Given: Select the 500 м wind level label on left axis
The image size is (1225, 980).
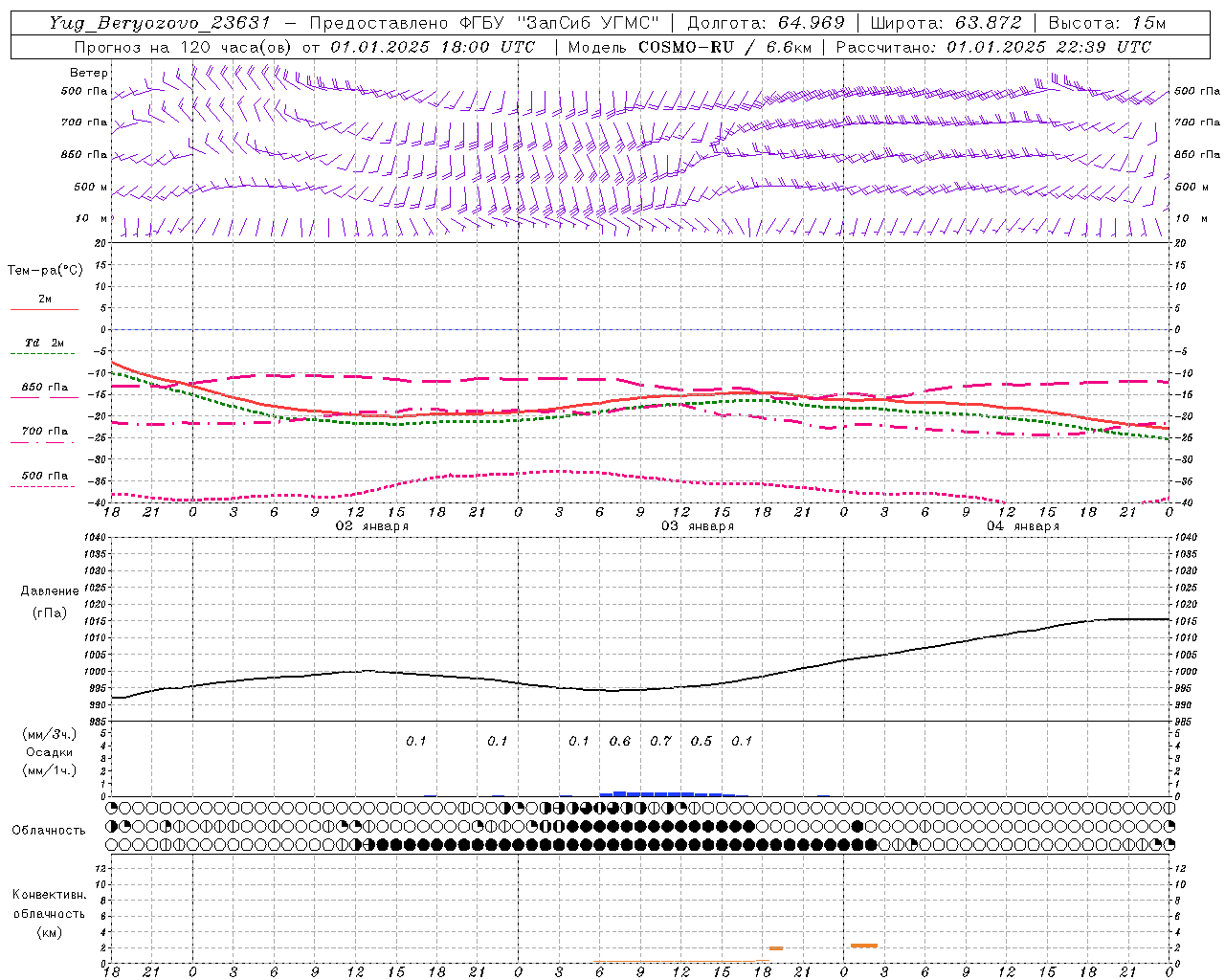Looking at the screenshot, I should coord(91,188).
